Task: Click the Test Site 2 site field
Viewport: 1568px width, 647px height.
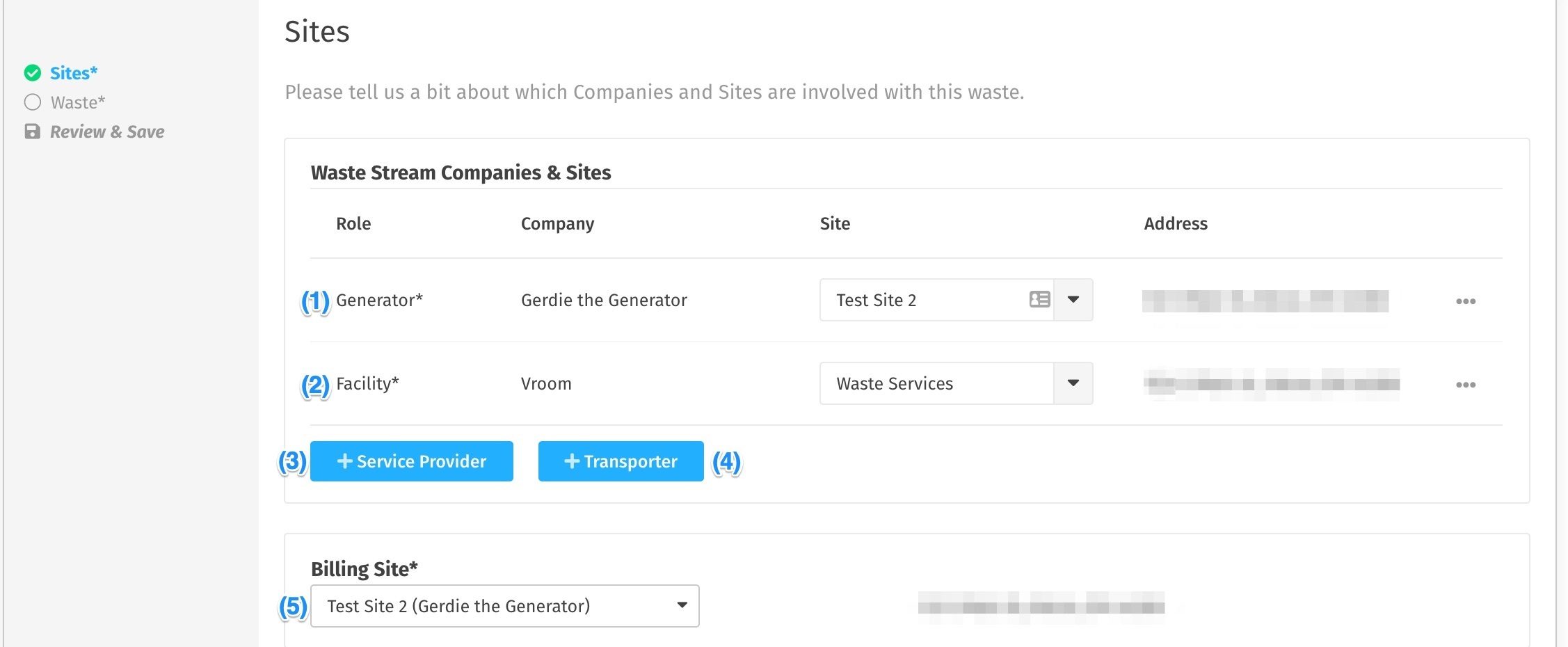Action: (x=936, y=300)
